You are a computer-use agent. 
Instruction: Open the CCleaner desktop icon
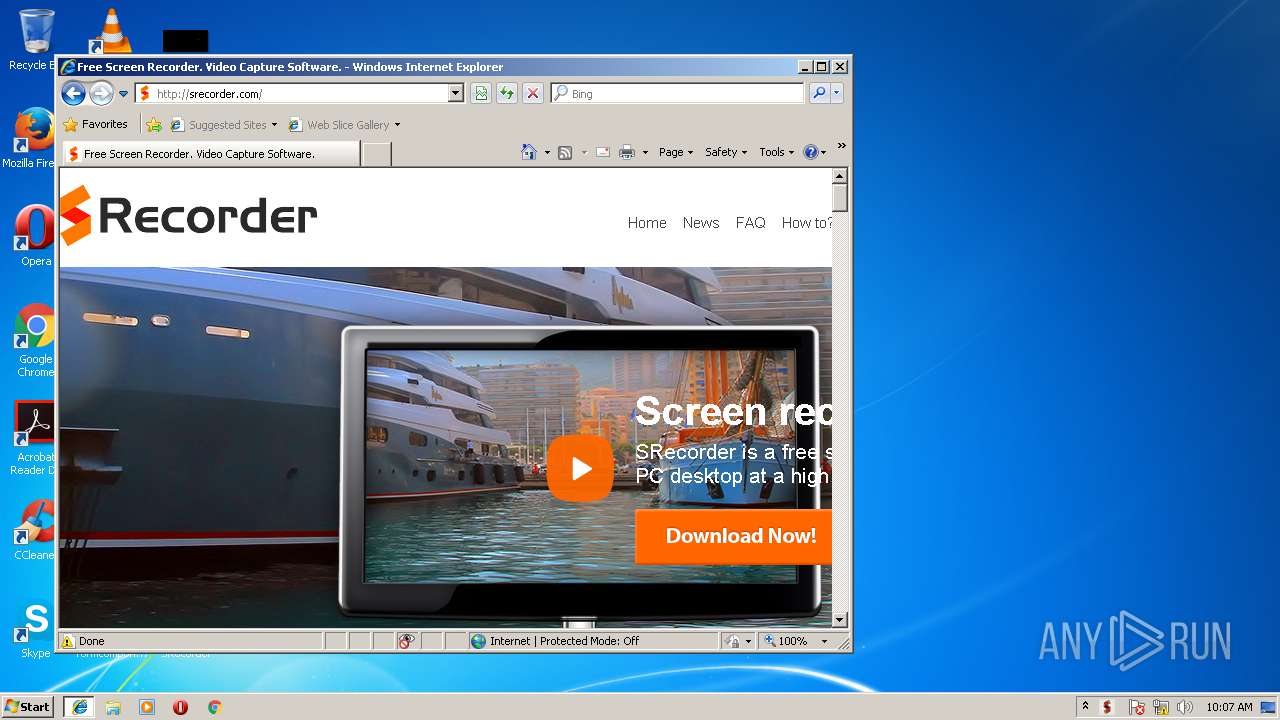coord(35,530)
